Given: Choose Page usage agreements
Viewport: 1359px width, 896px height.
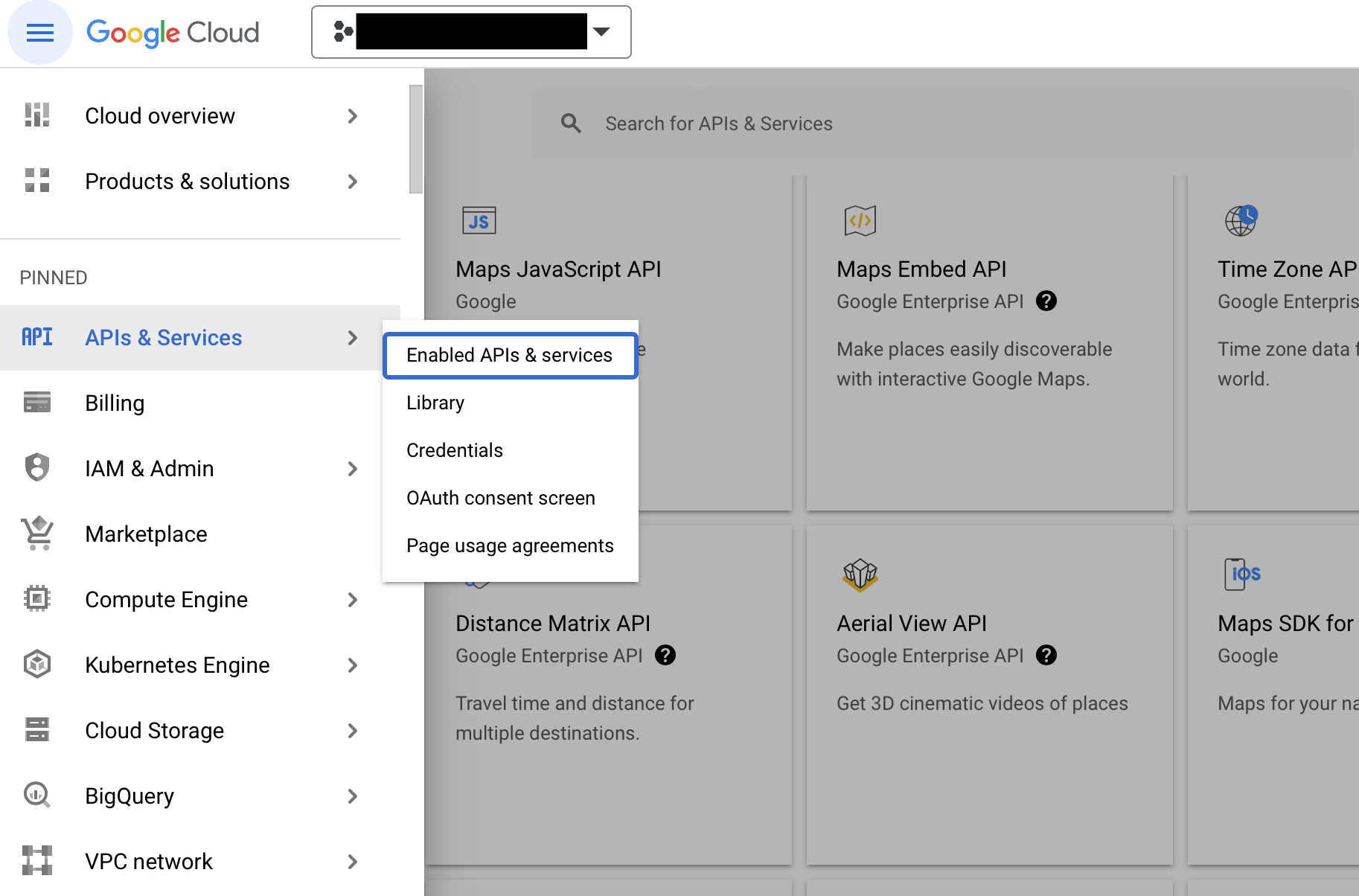Looking at the screenshot, I should [x=510, y=545].
